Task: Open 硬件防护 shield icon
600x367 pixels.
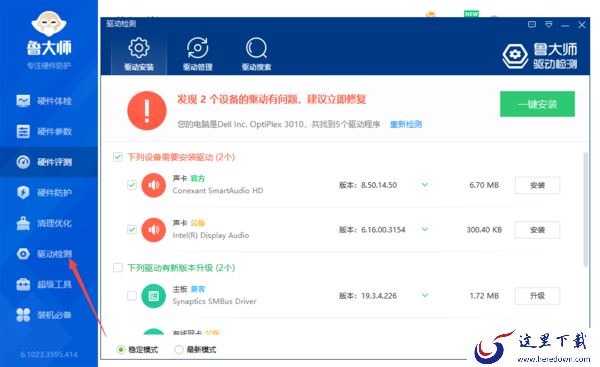Action: (x=23, y=192)
